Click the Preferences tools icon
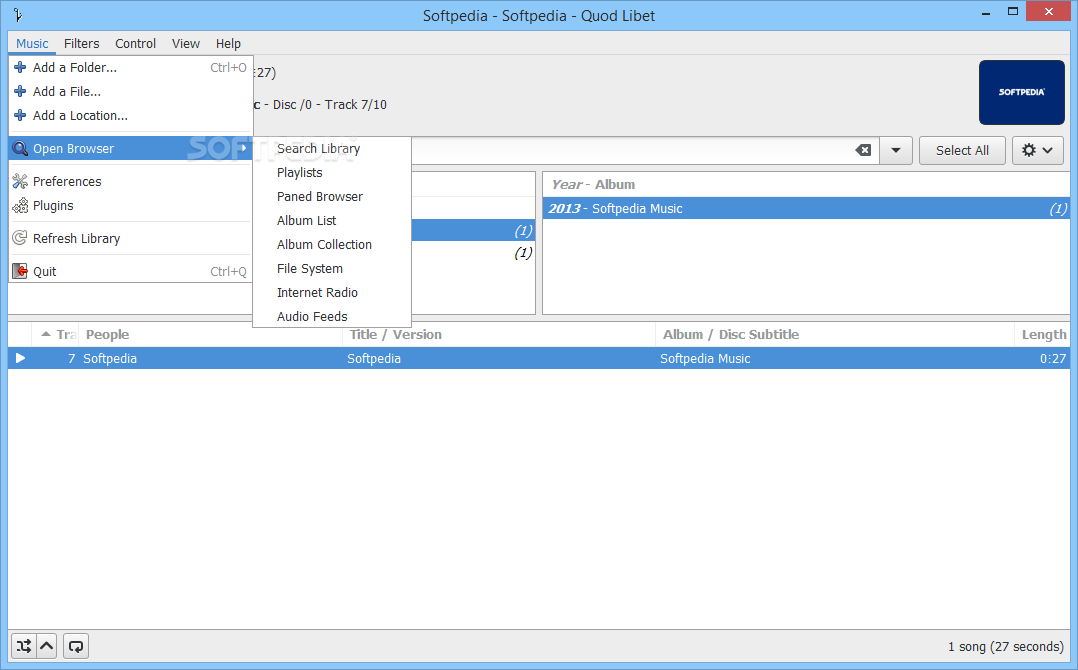 point(20,181)
